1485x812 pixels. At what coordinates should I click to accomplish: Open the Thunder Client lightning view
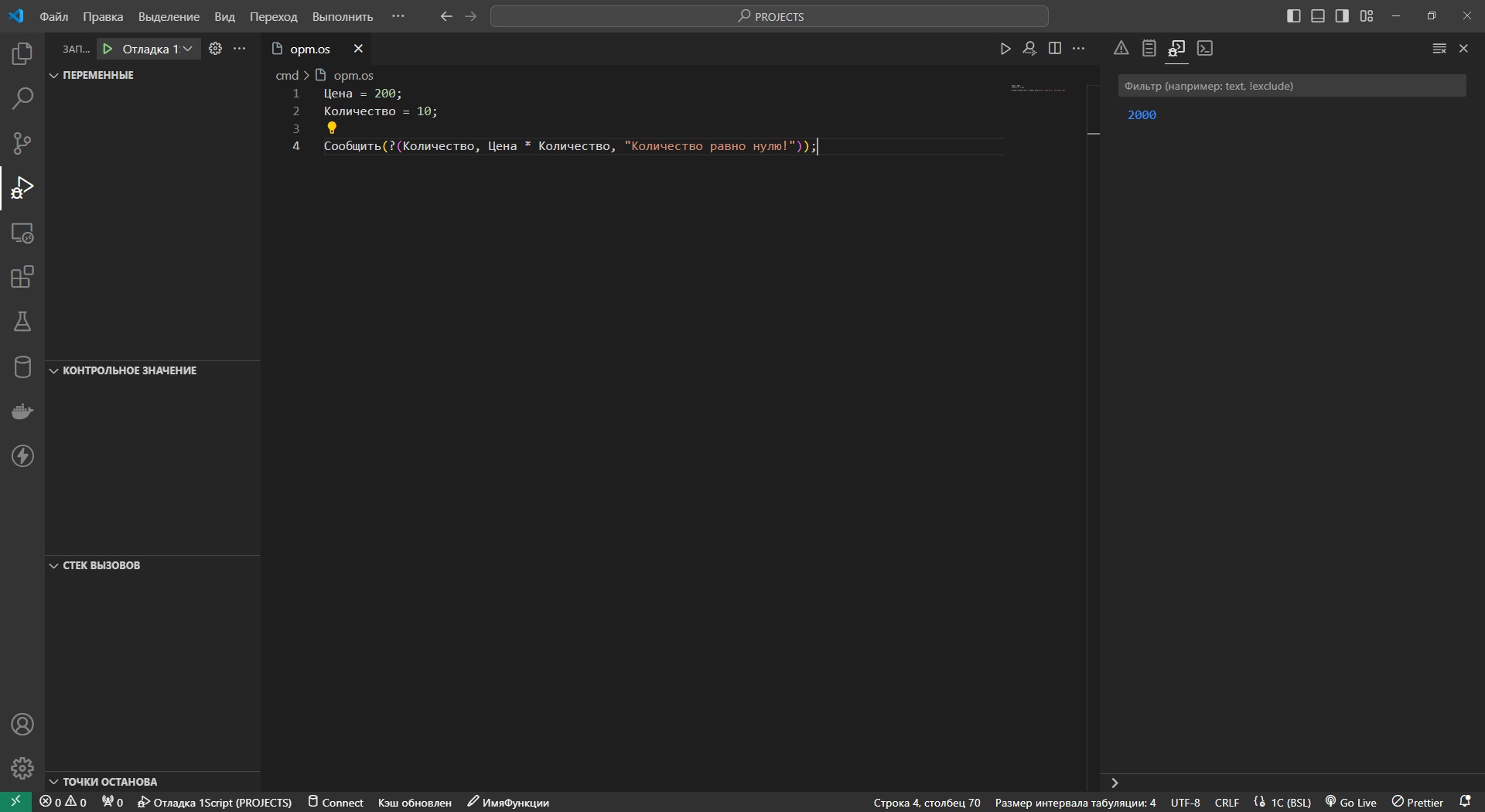tap(22, 456)
